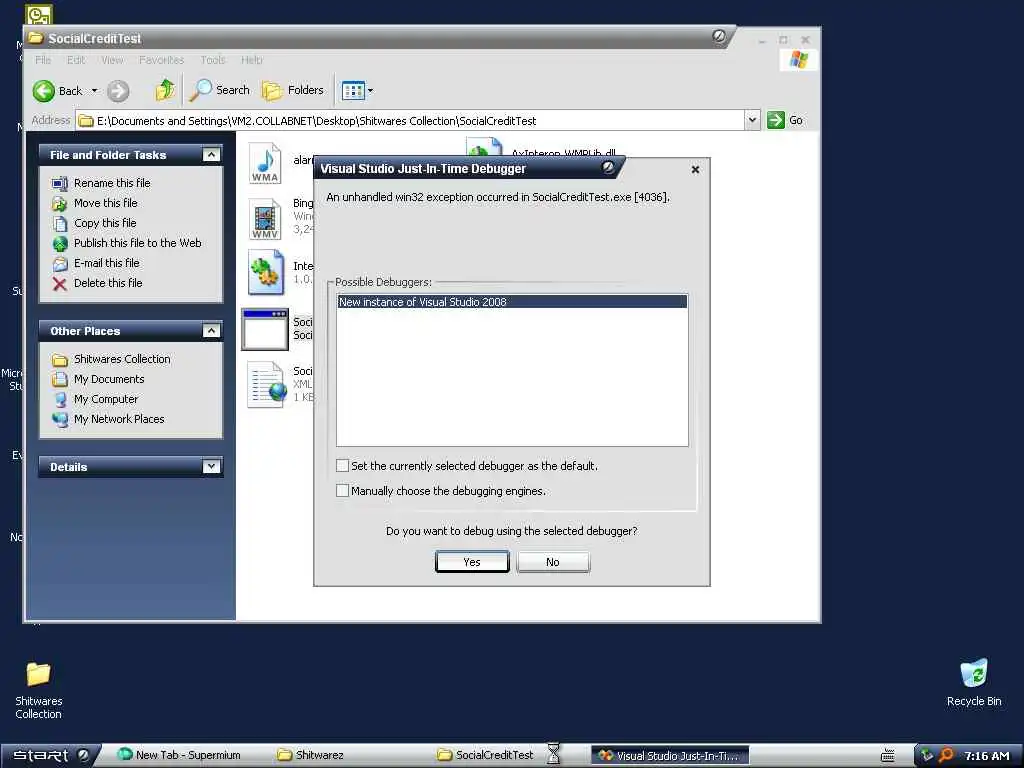Open the Back history dropdown arrow
Screen dimensions: 1024x768
point(94,91)
